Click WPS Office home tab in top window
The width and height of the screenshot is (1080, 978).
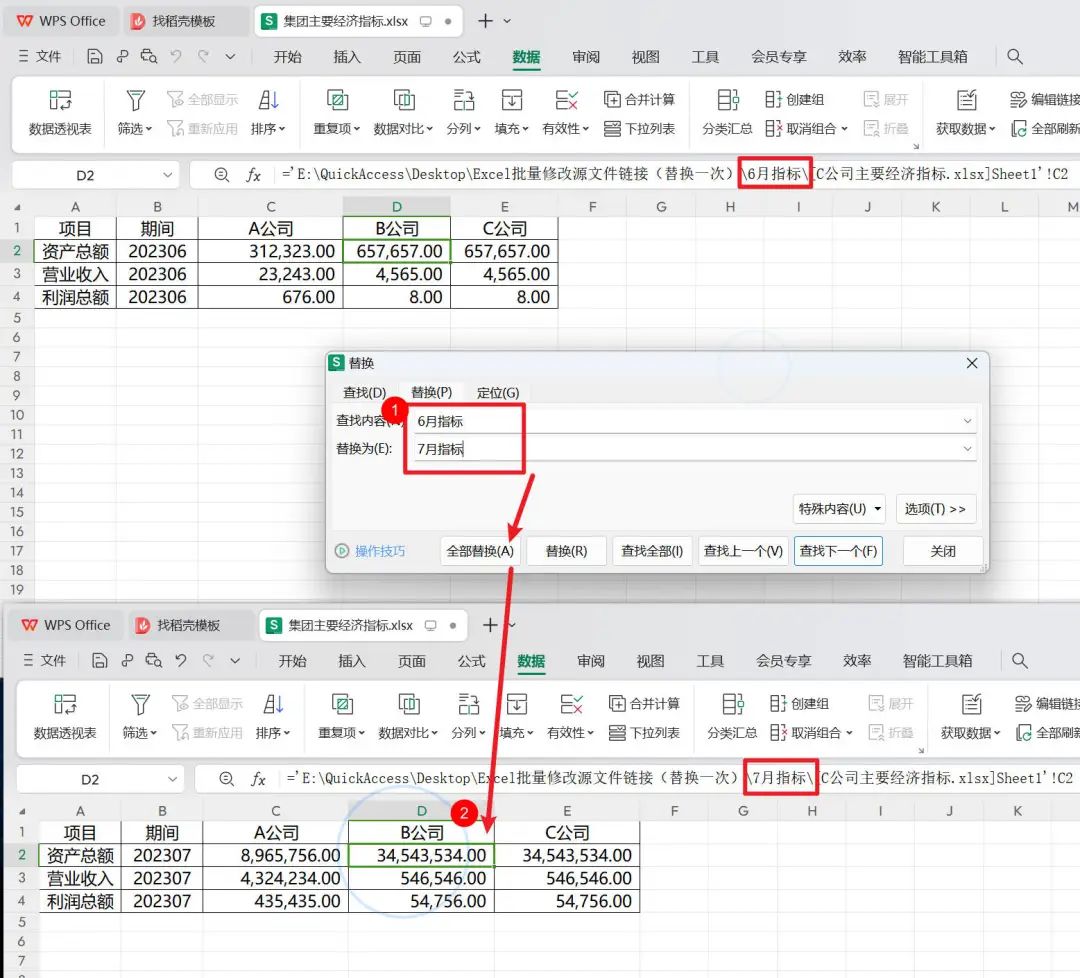click(61, 21)
